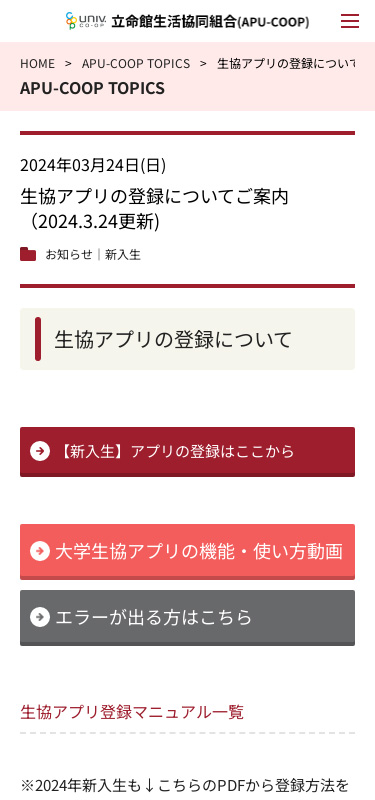Click the 生協アプリの登録について breadcrumb text

[x=286, y=64]
